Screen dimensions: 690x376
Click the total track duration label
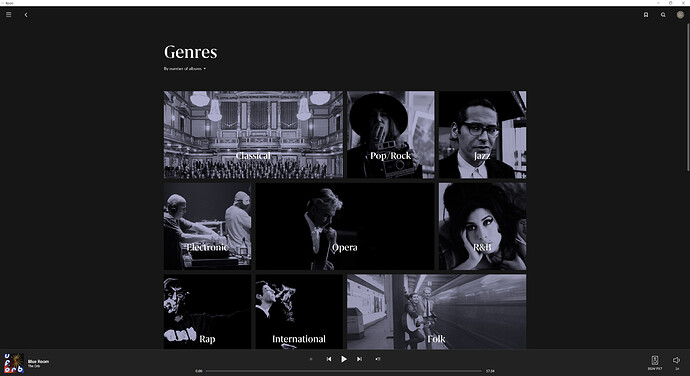tap(490, 371)
